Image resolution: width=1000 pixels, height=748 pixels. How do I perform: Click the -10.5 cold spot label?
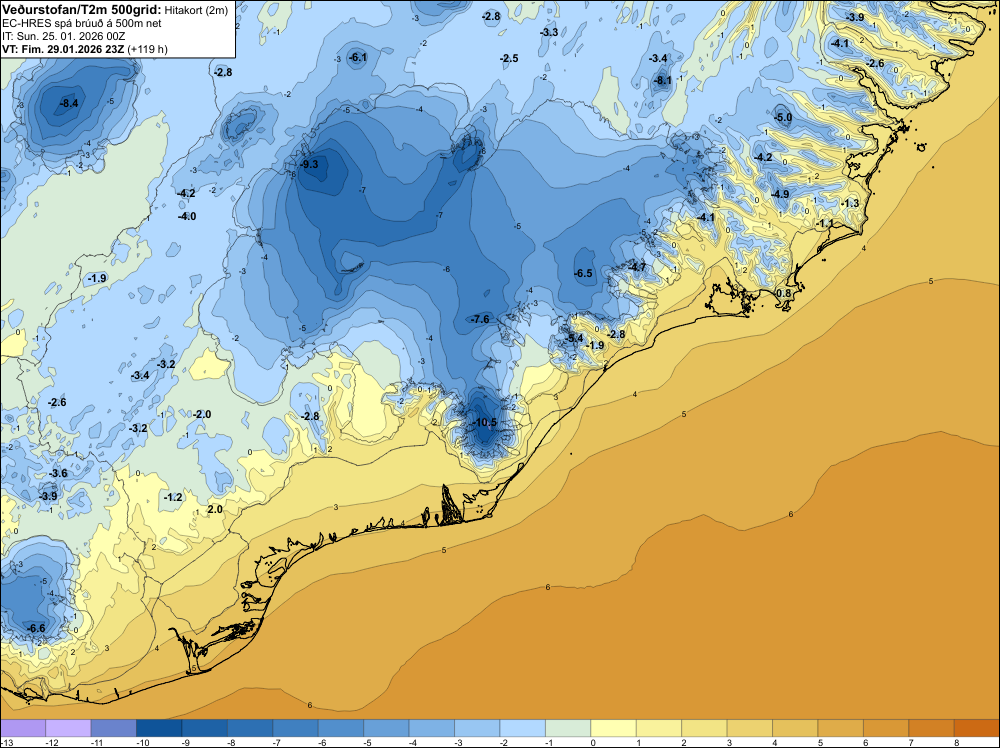[x=484, y=422]
